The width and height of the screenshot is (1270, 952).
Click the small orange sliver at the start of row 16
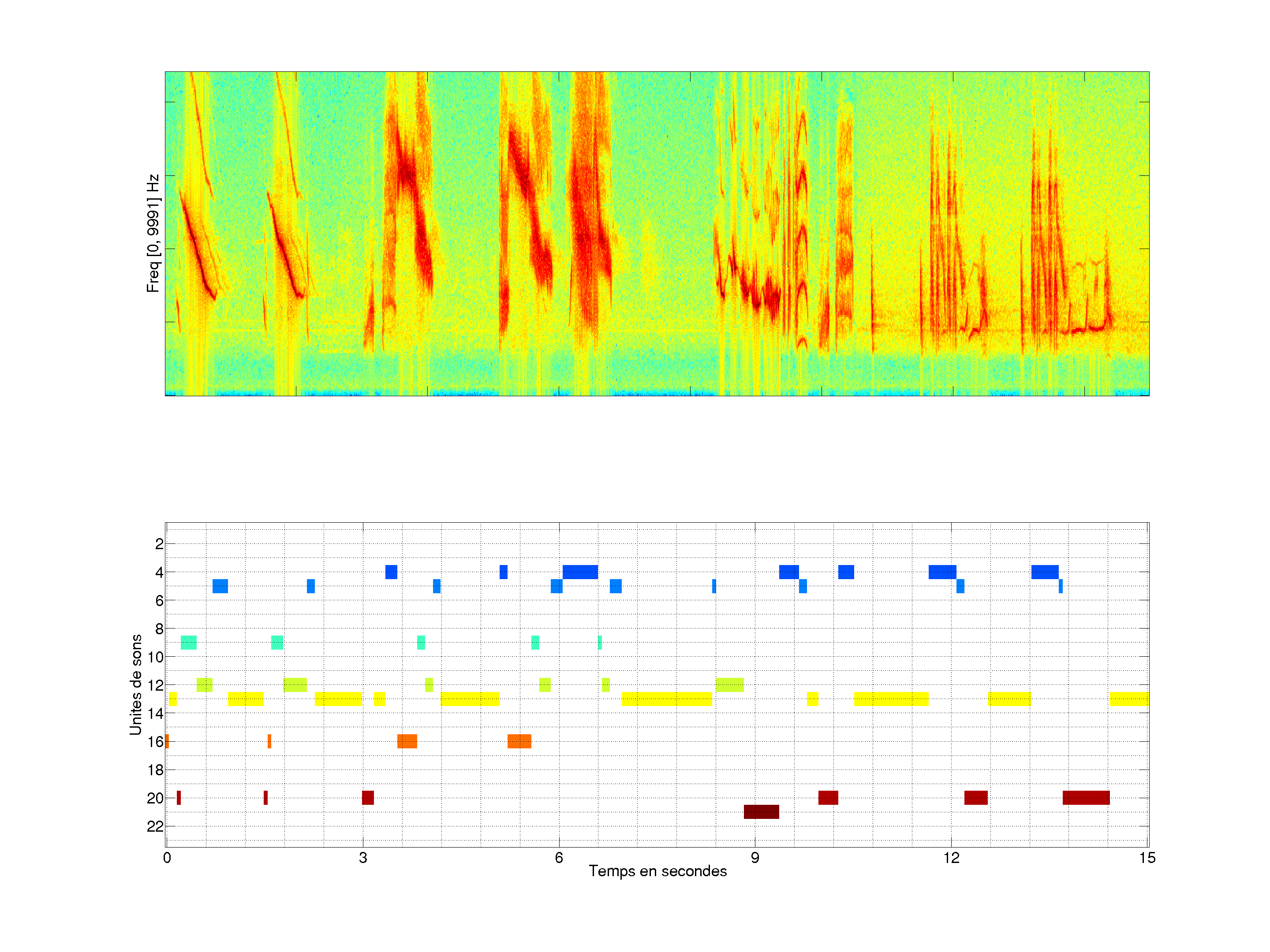coord(167,741)
